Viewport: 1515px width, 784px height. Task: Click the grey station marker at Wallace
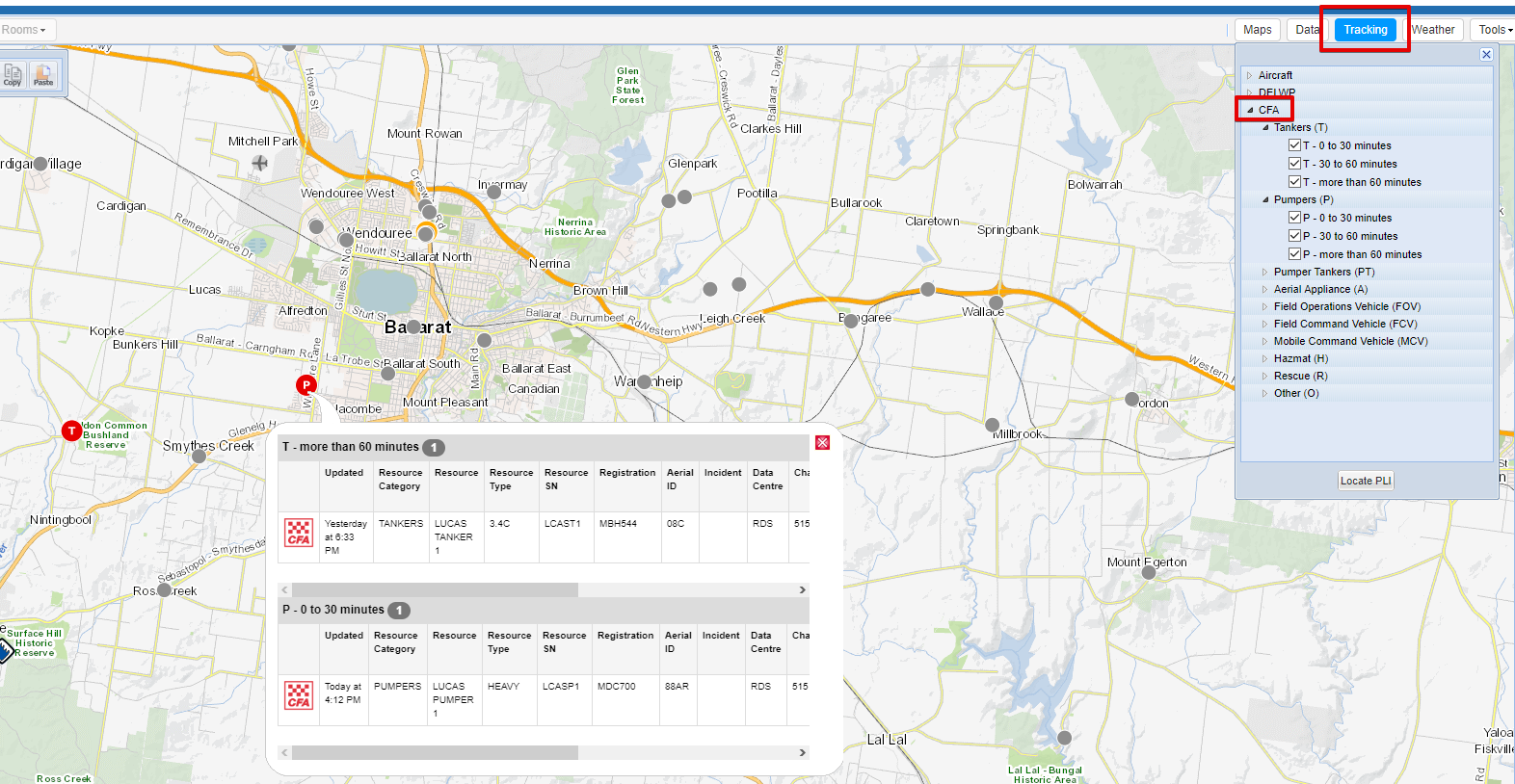click(x=997, y=302)
